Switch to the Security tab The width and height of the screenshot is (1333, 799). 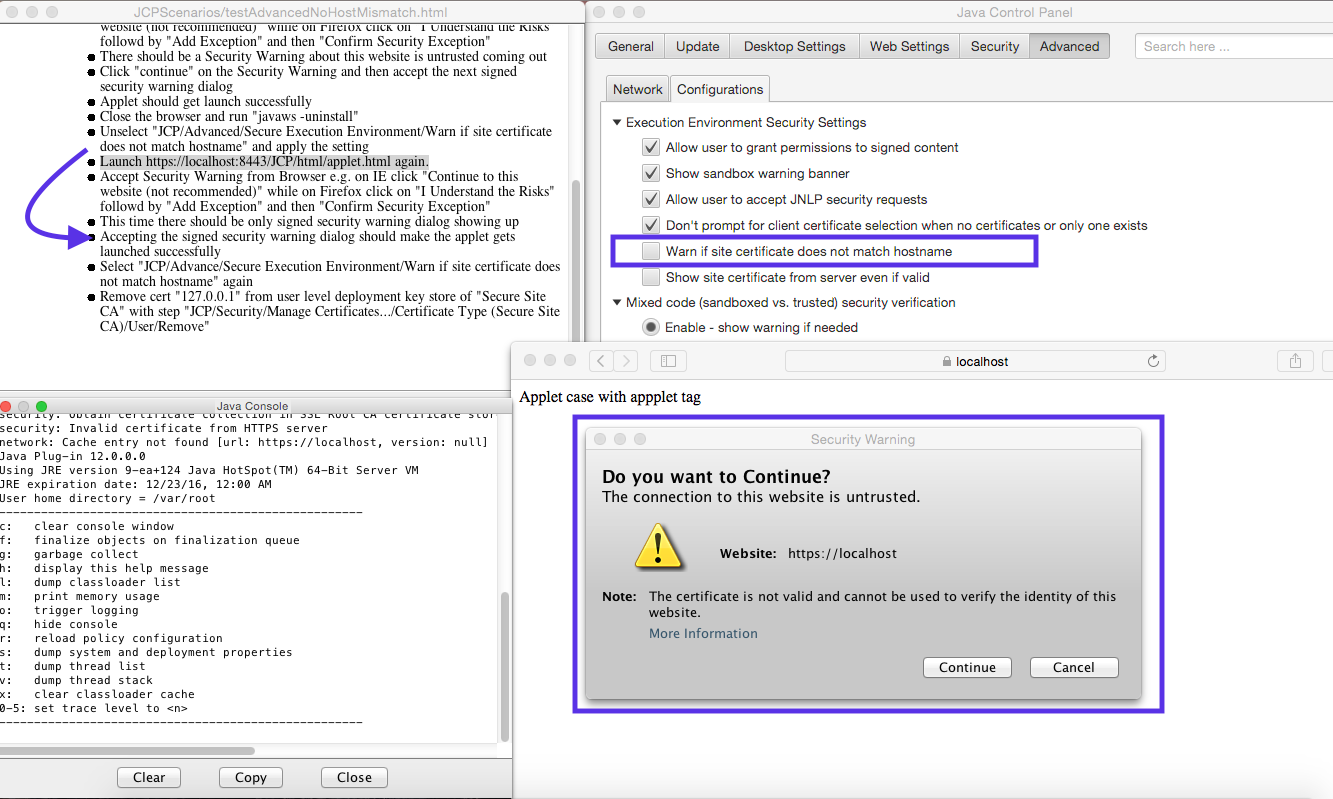[994, 46]
